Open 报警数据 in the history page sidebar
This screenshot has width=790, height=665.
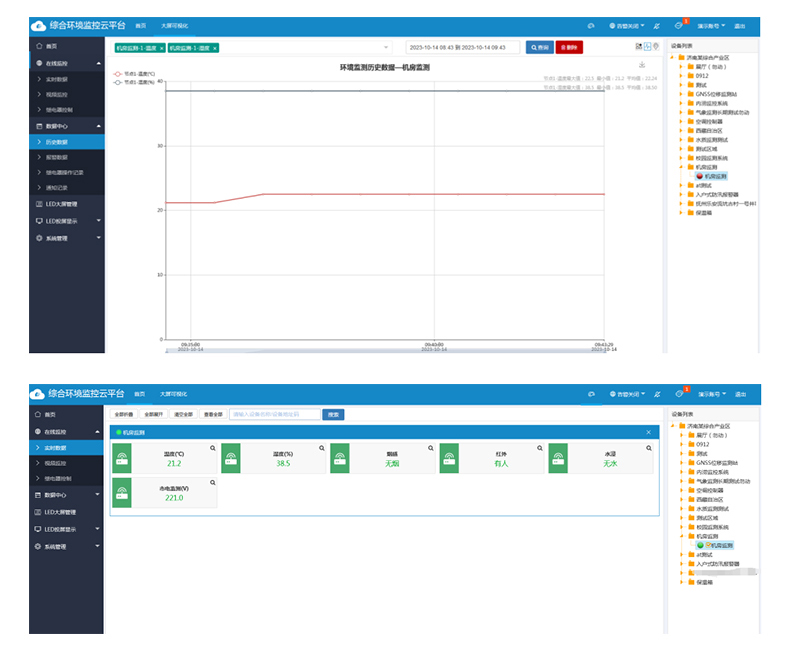tap(57, 157)
